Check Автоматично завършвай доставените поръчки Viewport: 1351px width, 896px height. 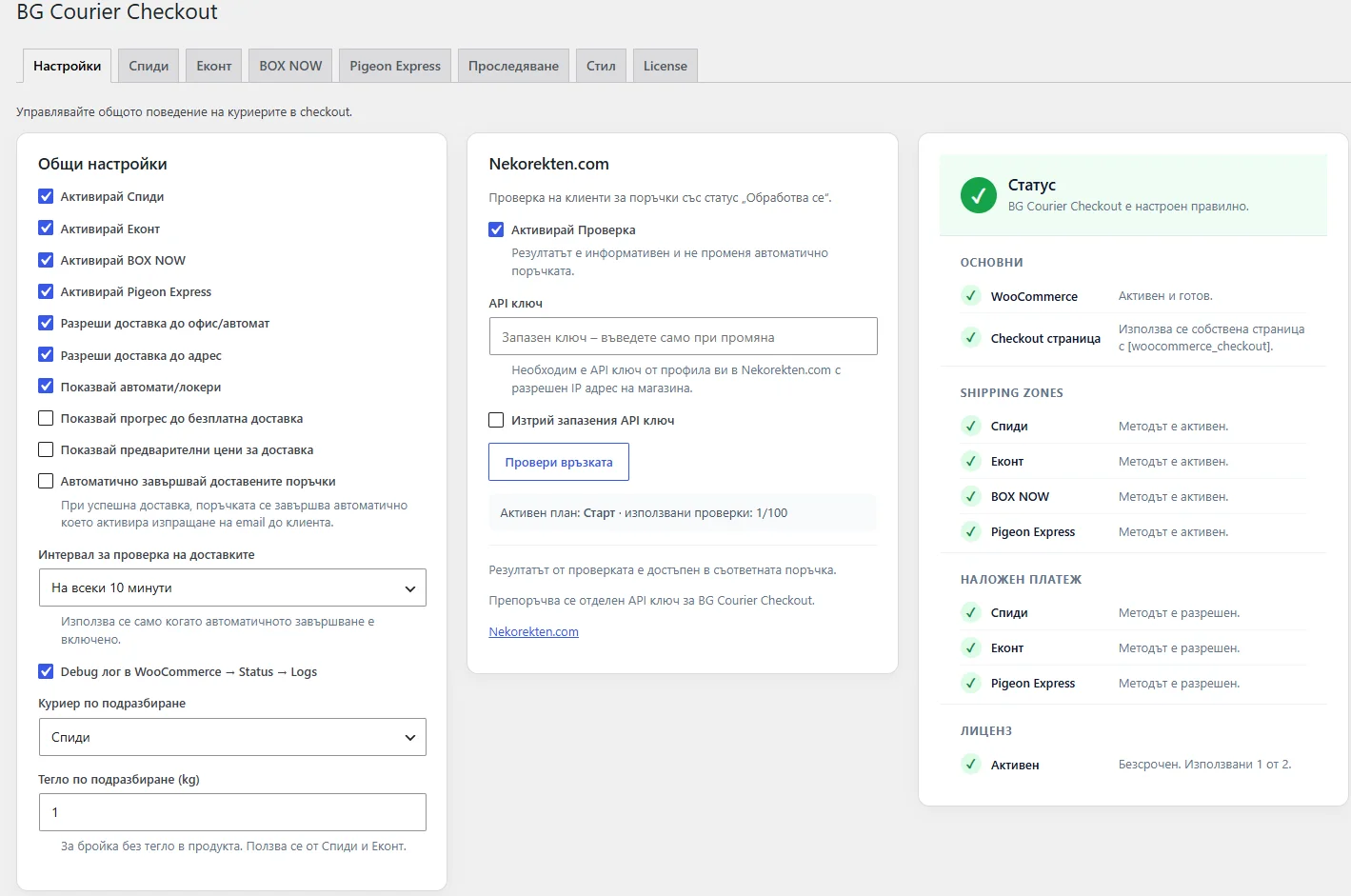coord(46,481)
